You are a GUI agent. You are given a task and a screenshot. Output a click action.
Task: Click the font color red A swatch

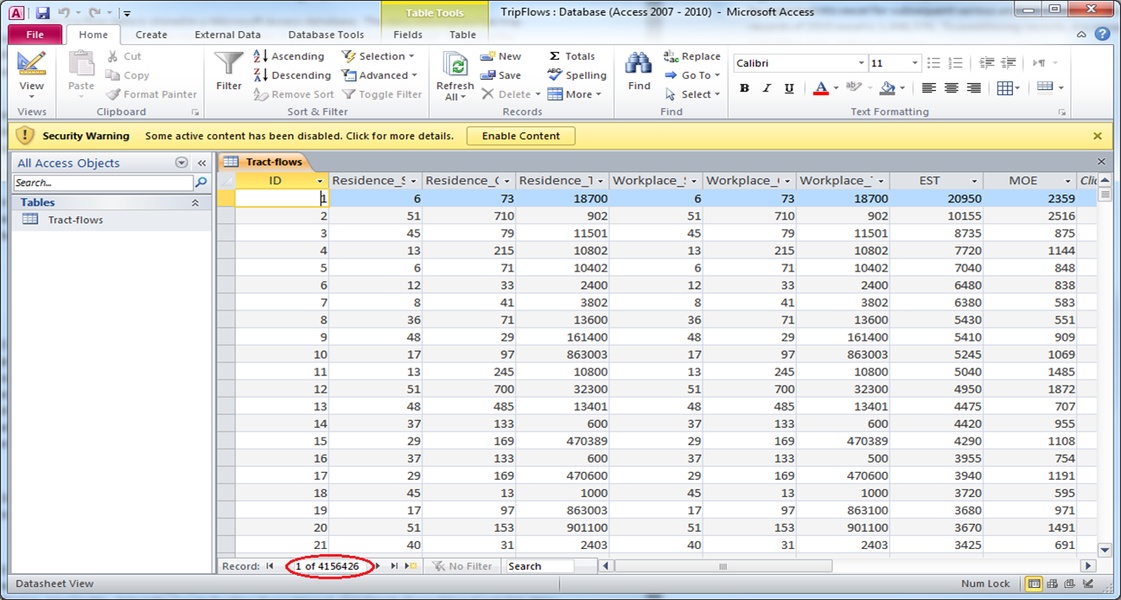click(x=821, y=88)
